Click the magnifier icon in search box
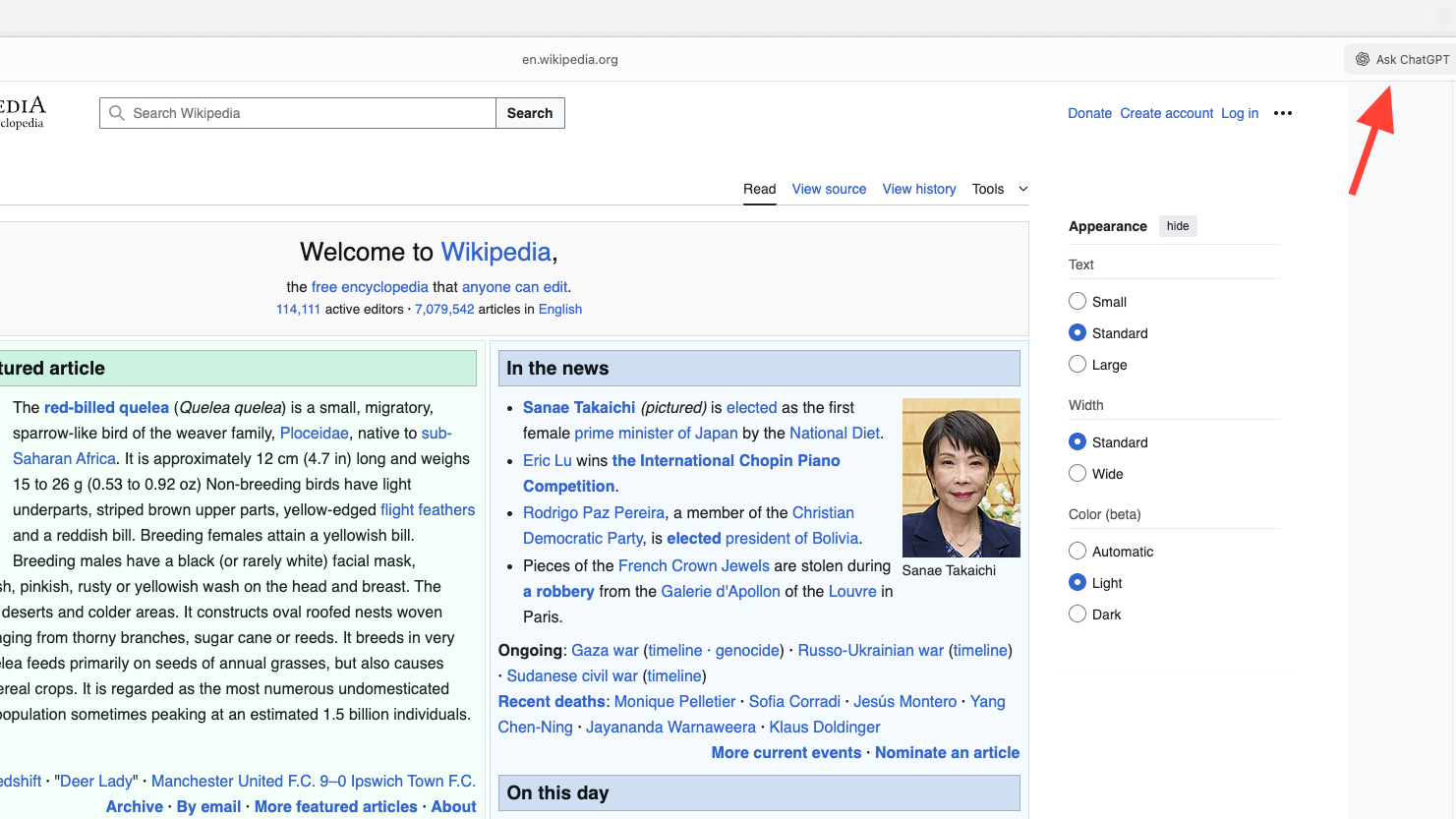Image resolution: width=1456 pixels, height=819 pixels. point(117,113)
